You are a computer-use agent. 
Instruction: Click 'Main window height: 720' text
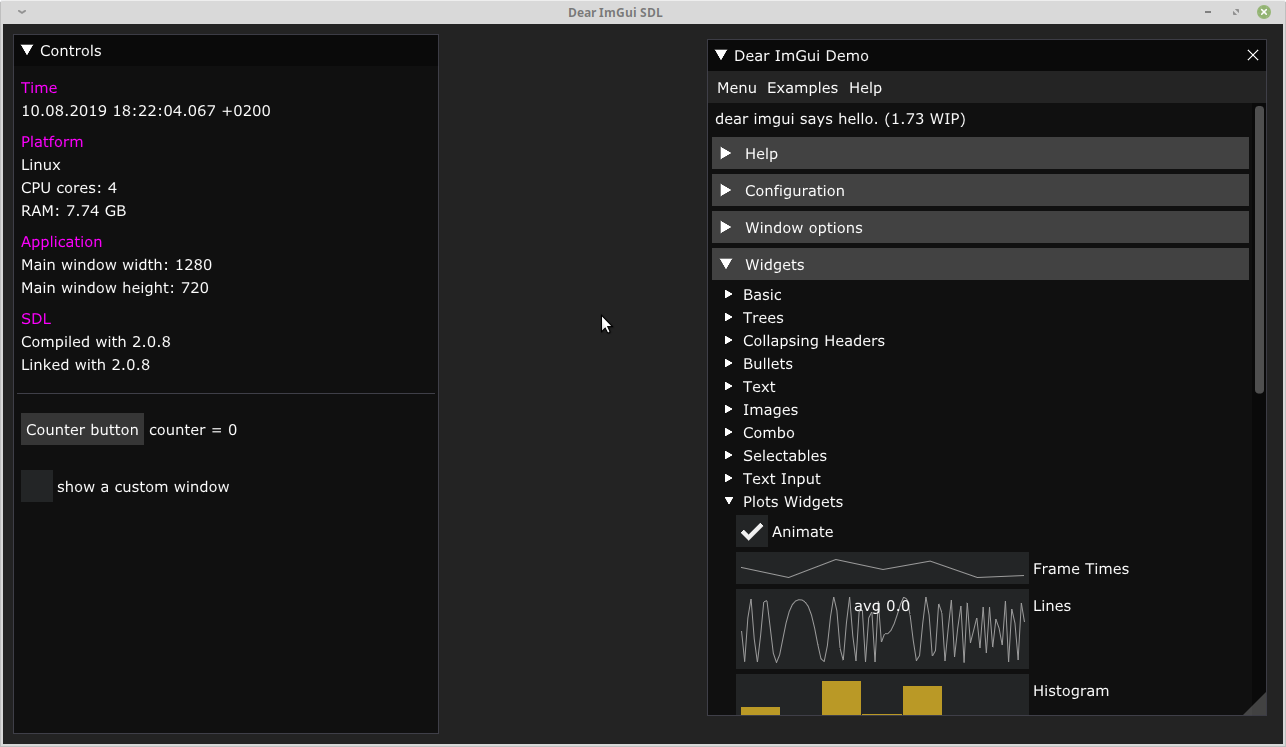[115, 288]
